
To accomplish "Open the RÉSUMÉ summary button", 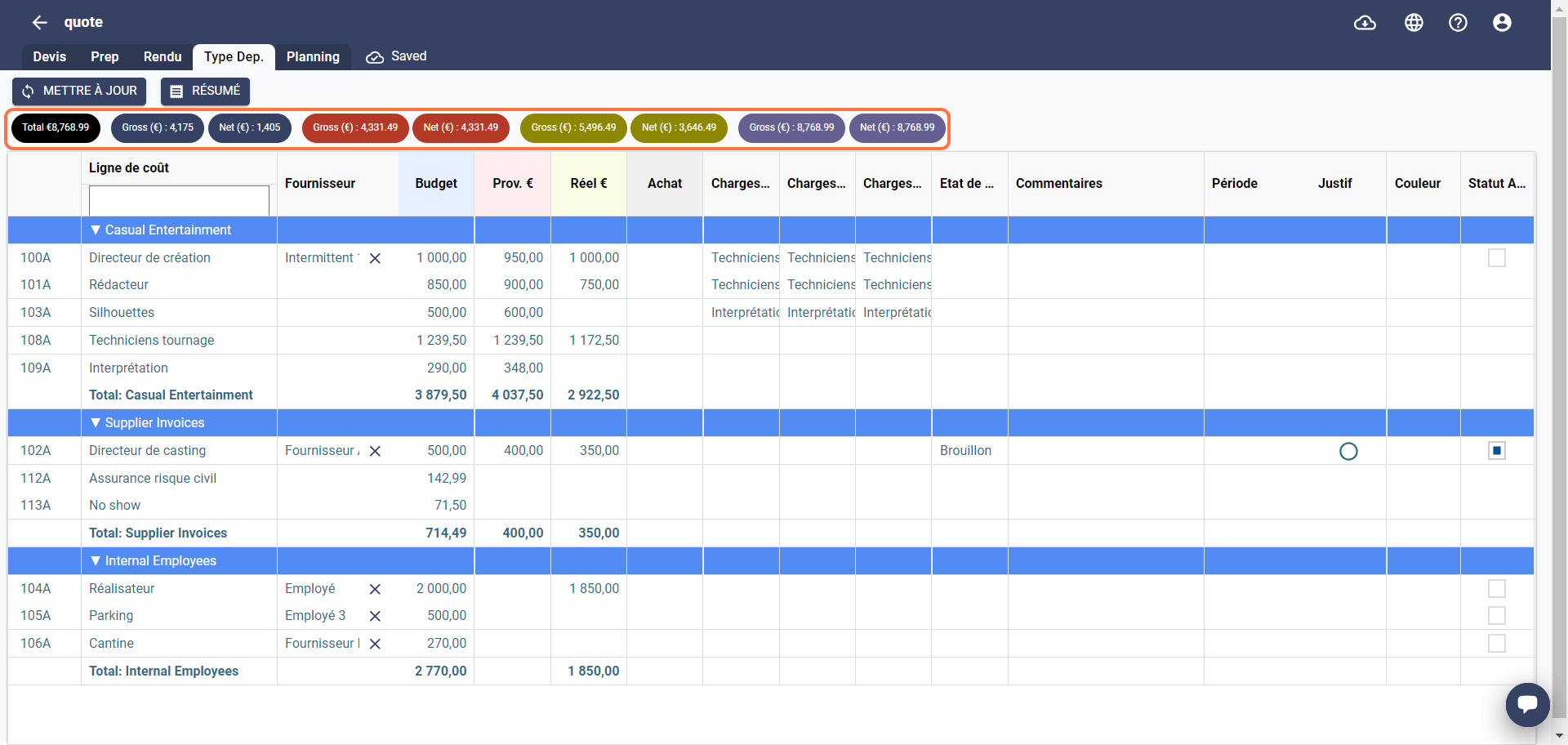I will pos(205,91).
